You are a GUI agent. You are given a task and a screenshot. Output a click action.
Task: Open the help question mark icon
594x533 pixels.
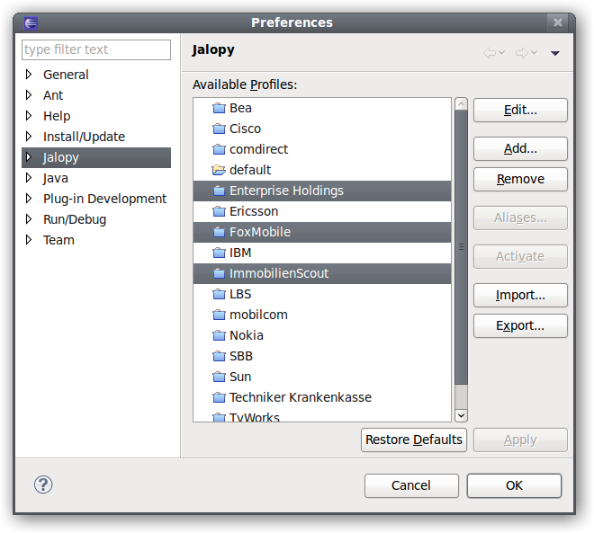point(43,485)
